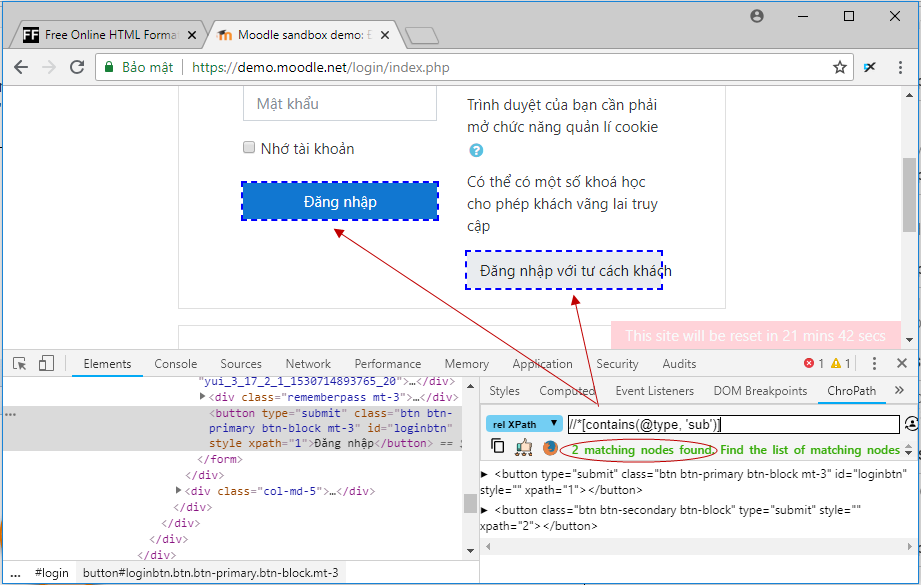Click the browser back arrow

[x=21, y=67]
